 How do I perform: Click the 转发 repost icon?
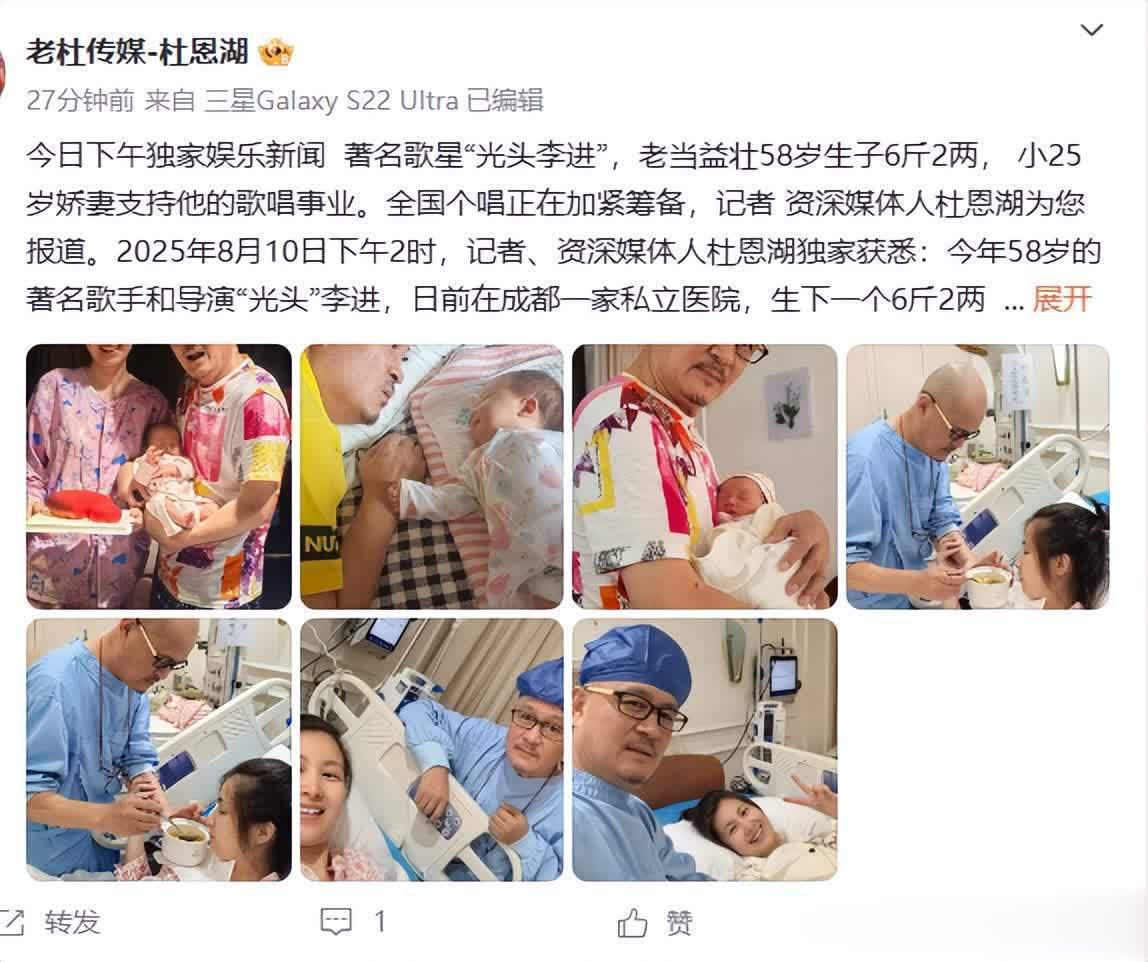pyautogui.click(x=12, y=922)
